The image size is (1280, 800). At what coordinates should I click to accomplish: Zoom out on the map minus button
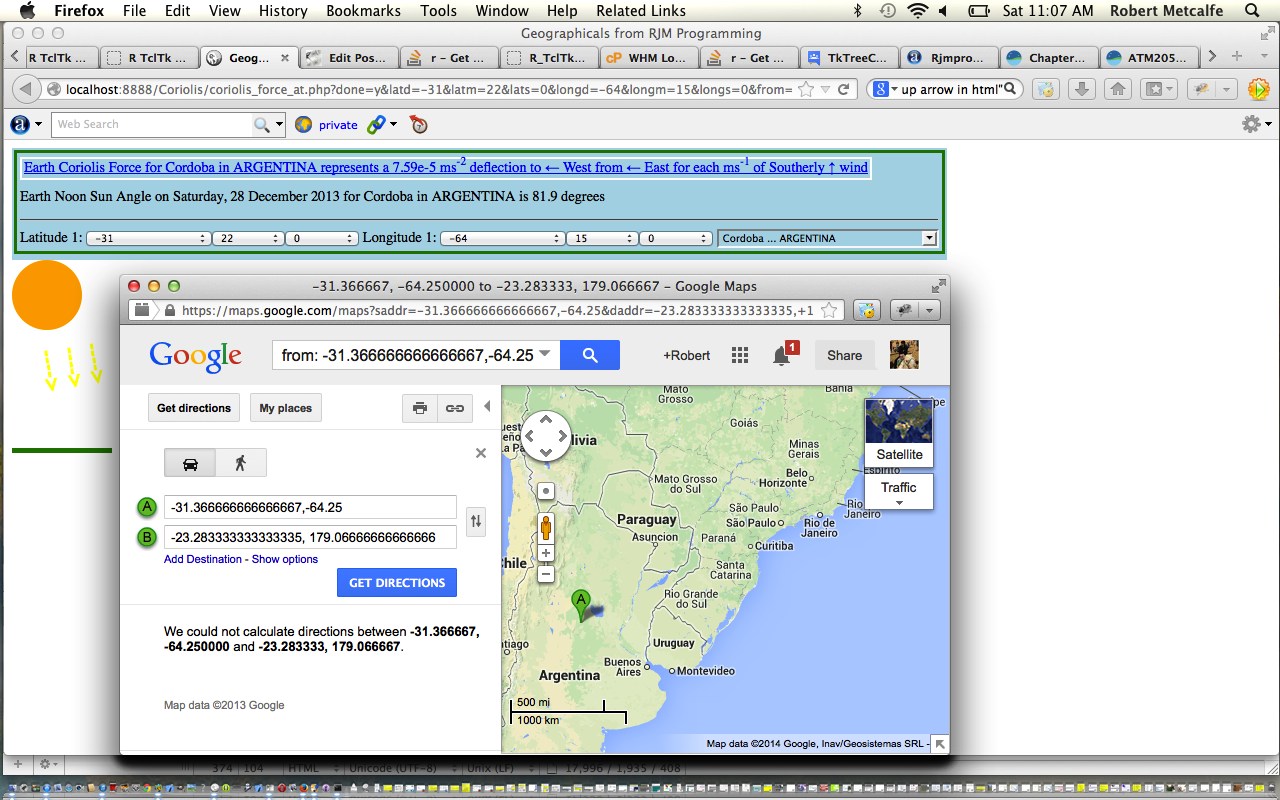[546, 574]
